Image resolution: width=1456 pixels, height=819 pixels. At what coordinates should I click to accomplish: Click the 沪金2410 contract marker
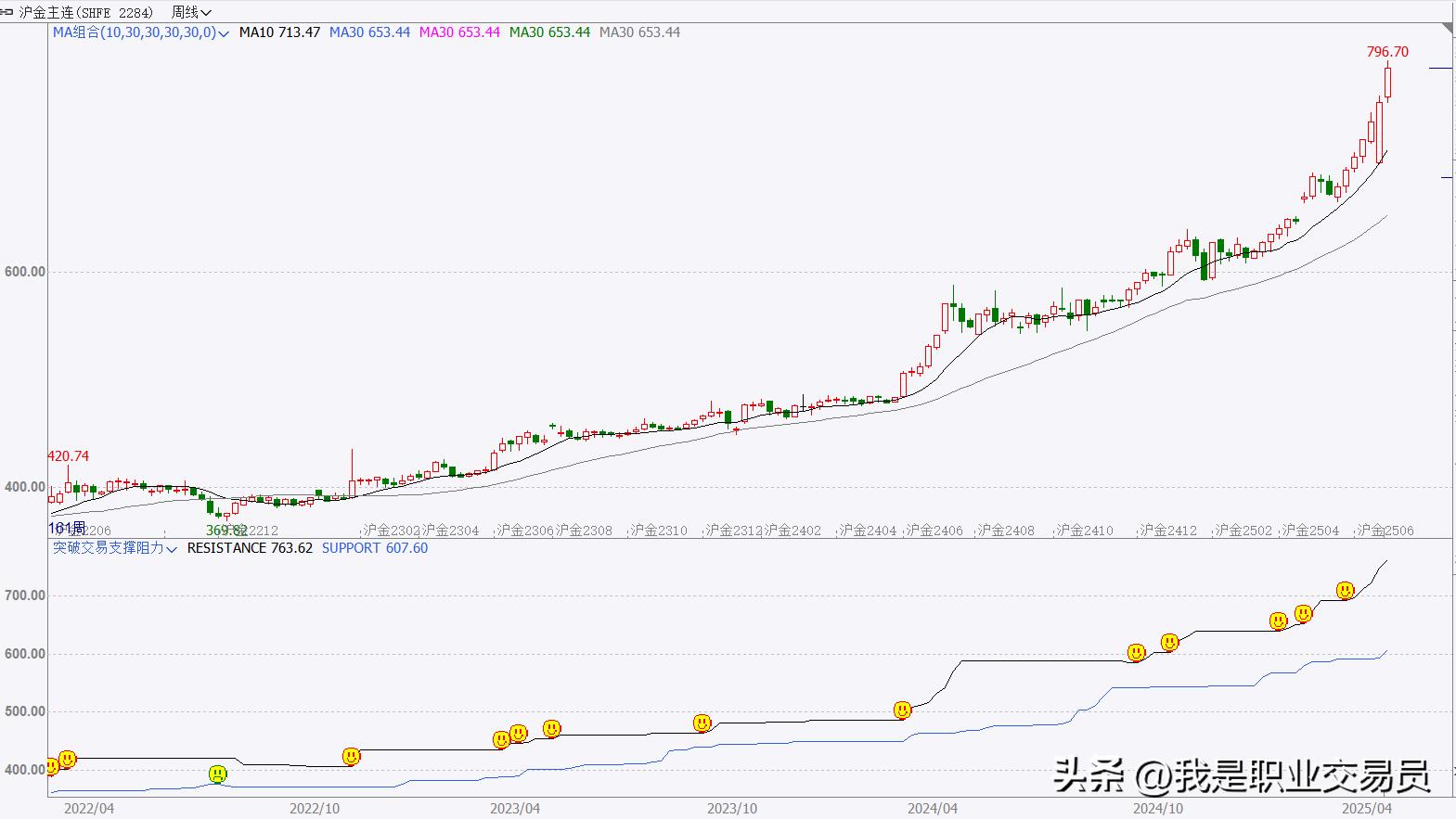(1085, 531)
